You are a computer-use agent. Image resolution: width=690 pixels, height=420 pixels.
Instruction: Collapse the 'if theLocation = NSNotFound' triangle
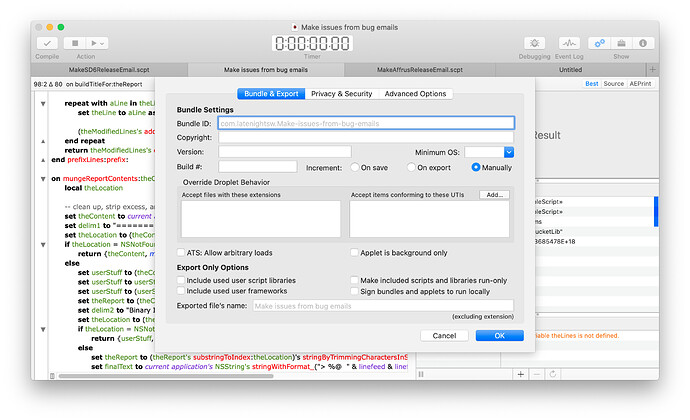[43, 245]
